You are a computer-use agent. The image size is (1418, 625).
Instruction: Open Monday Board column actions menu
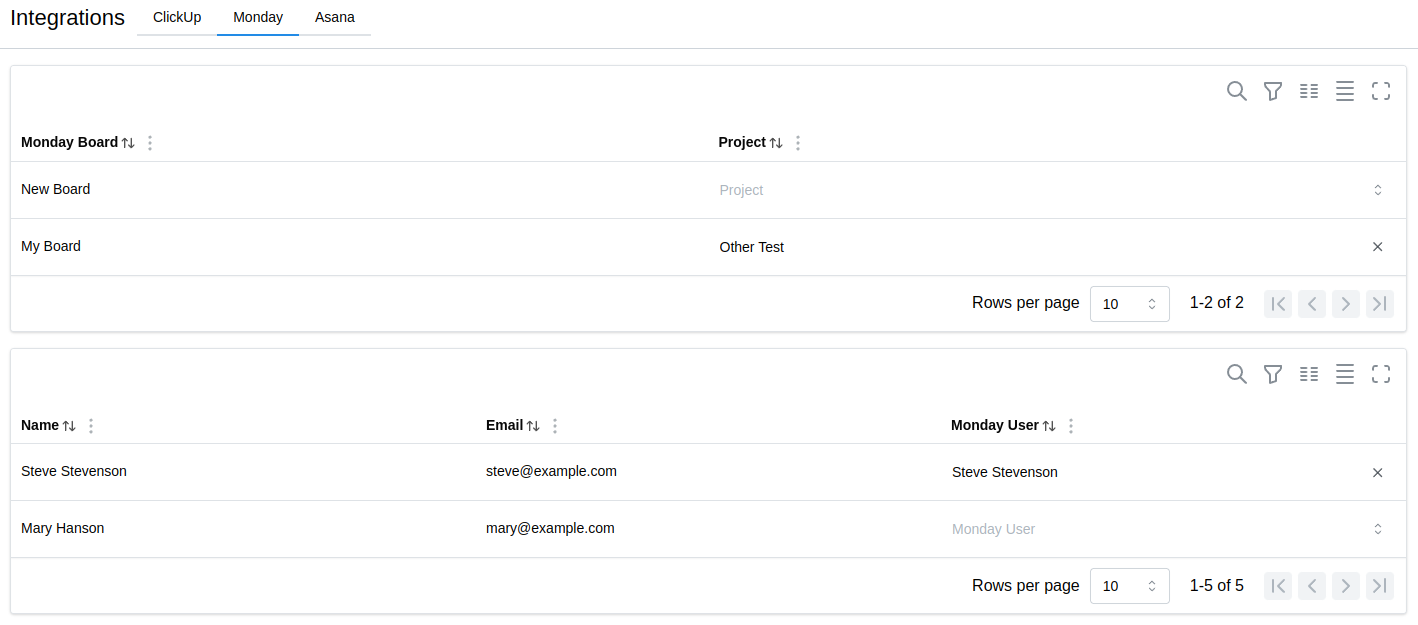[150, 143]
